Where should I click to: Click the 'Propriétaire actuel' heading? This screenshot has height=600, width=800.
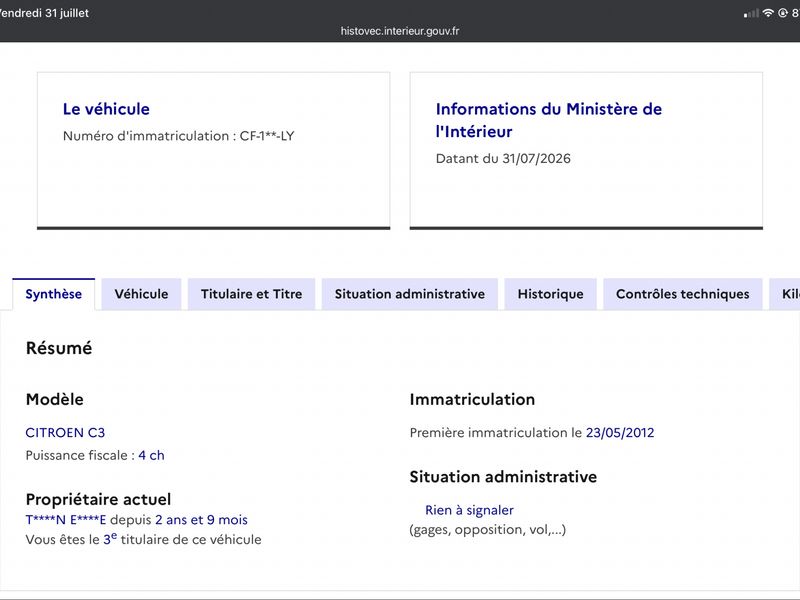point(98,499)
